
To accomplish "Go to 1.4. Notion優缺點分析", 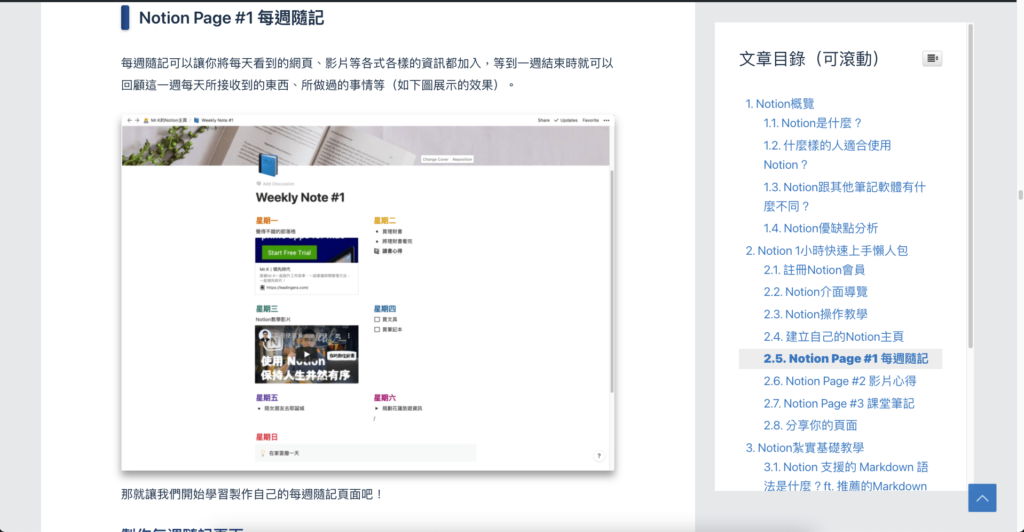I will point(821,228).
